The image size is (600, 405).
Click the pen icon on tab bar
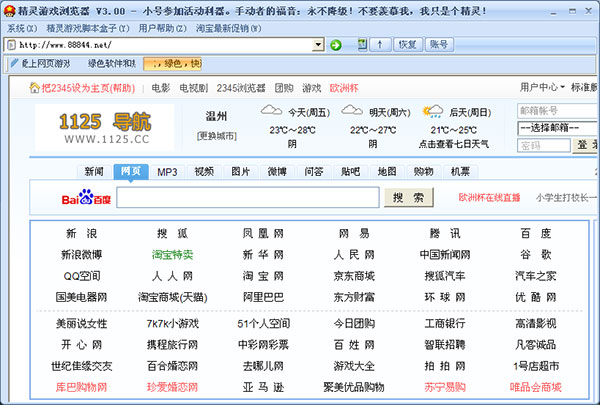click(x=14, y=63)
